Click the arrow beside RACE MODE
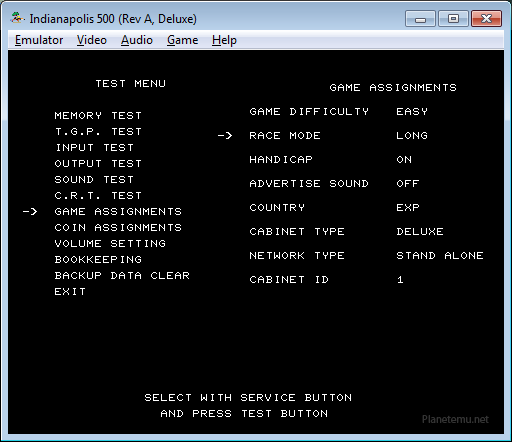Image resolution: width=512 pixels, height=442 pixels. pyautogui.click(x=225, y=136)
